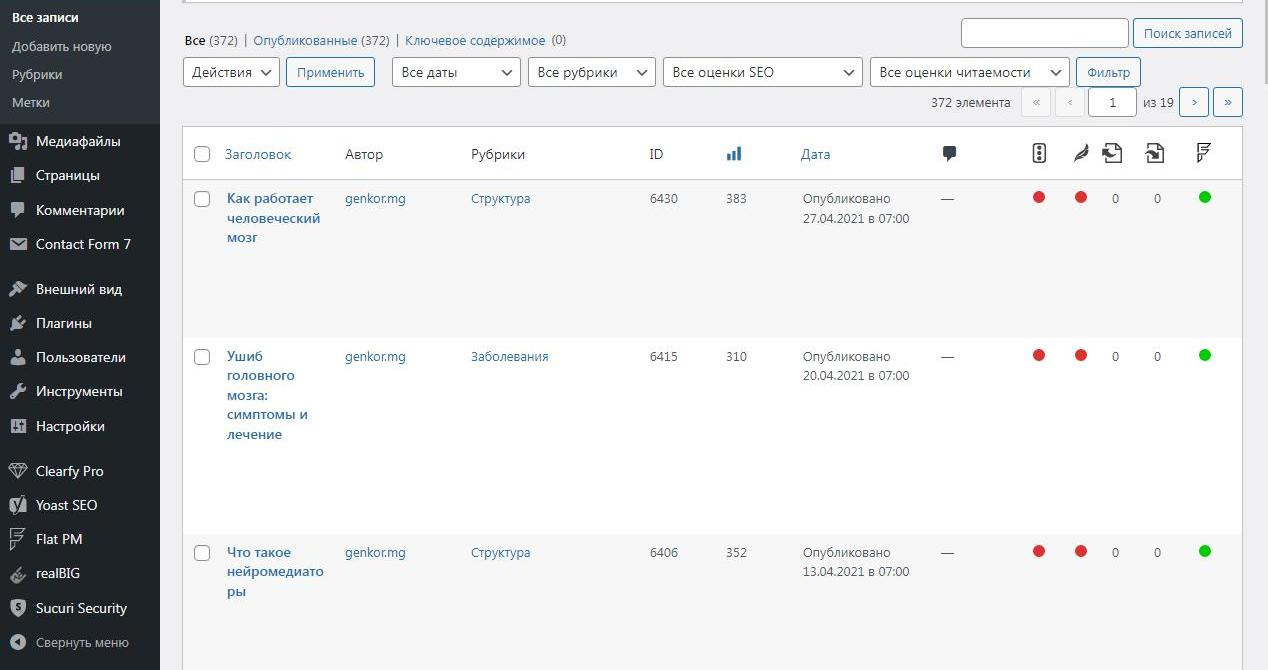The width and height of the screenshot is (1268, 670).
Task: Focus the posts search input field
Action: click(x=1044, y=33)
